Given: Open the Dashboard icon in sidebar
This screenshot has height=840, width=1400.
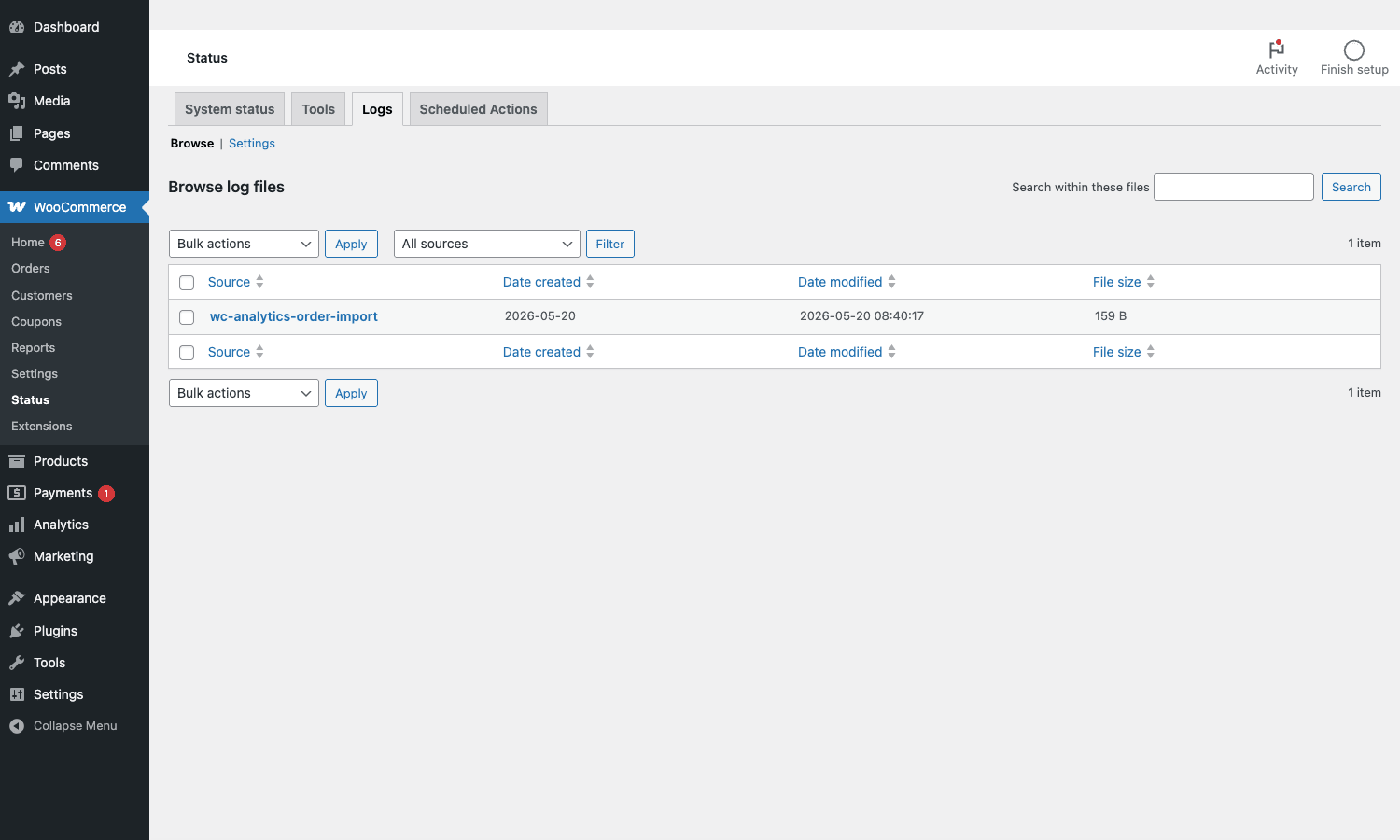Looking at the screenshot, I should 17,27.
